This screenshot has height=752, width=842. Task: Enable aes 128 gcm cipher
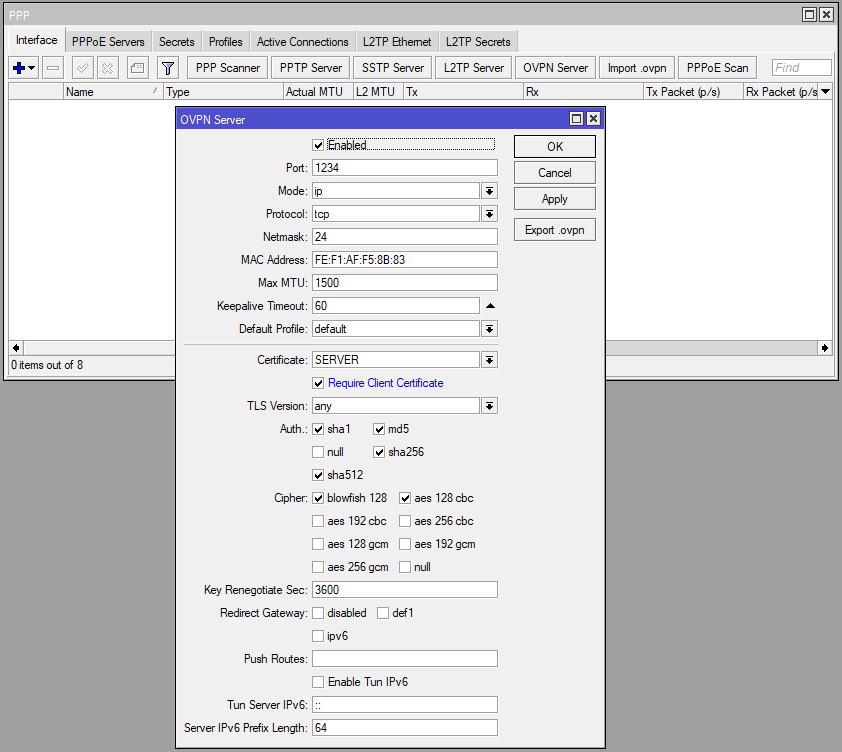[x=318, y=544]
